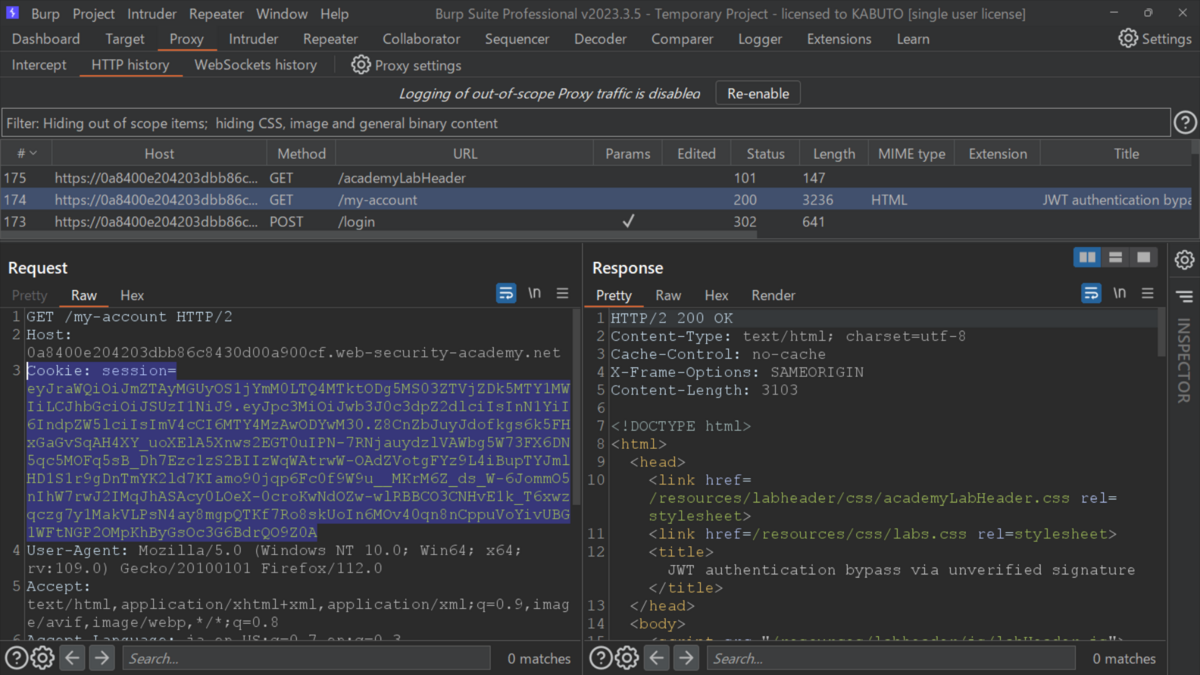The width and height of the screenshot is (1200, 675).
Task: Select the /my-account request row
Action: (596, 200)
